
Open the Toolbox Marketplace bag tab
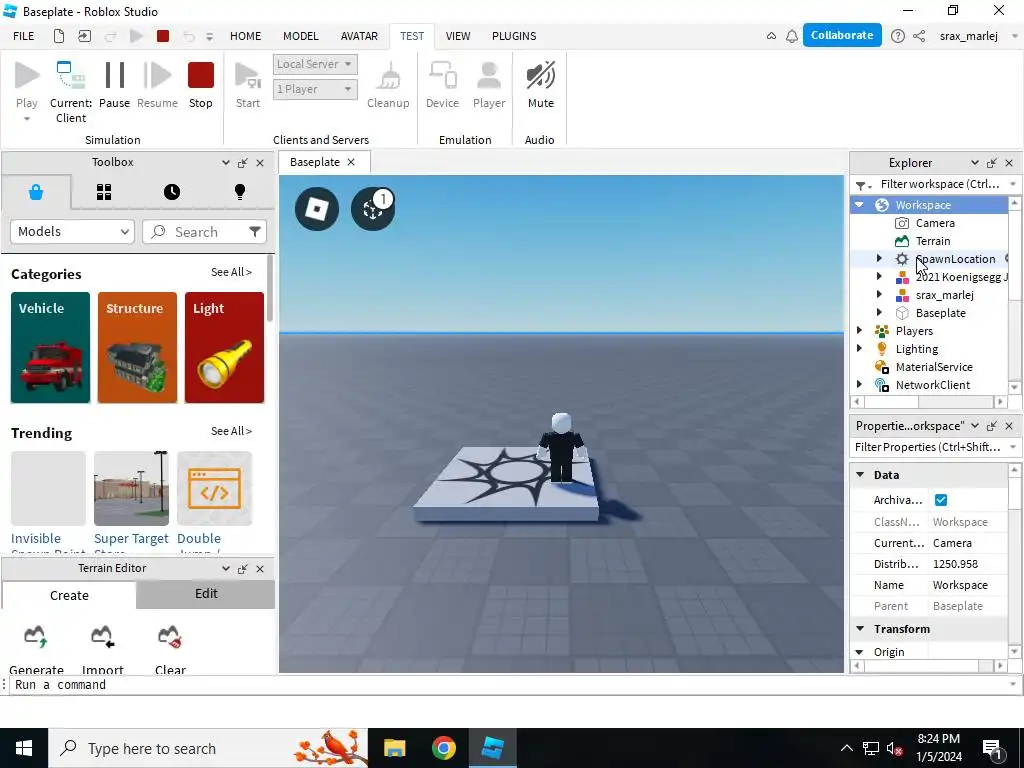pos(36,192)
